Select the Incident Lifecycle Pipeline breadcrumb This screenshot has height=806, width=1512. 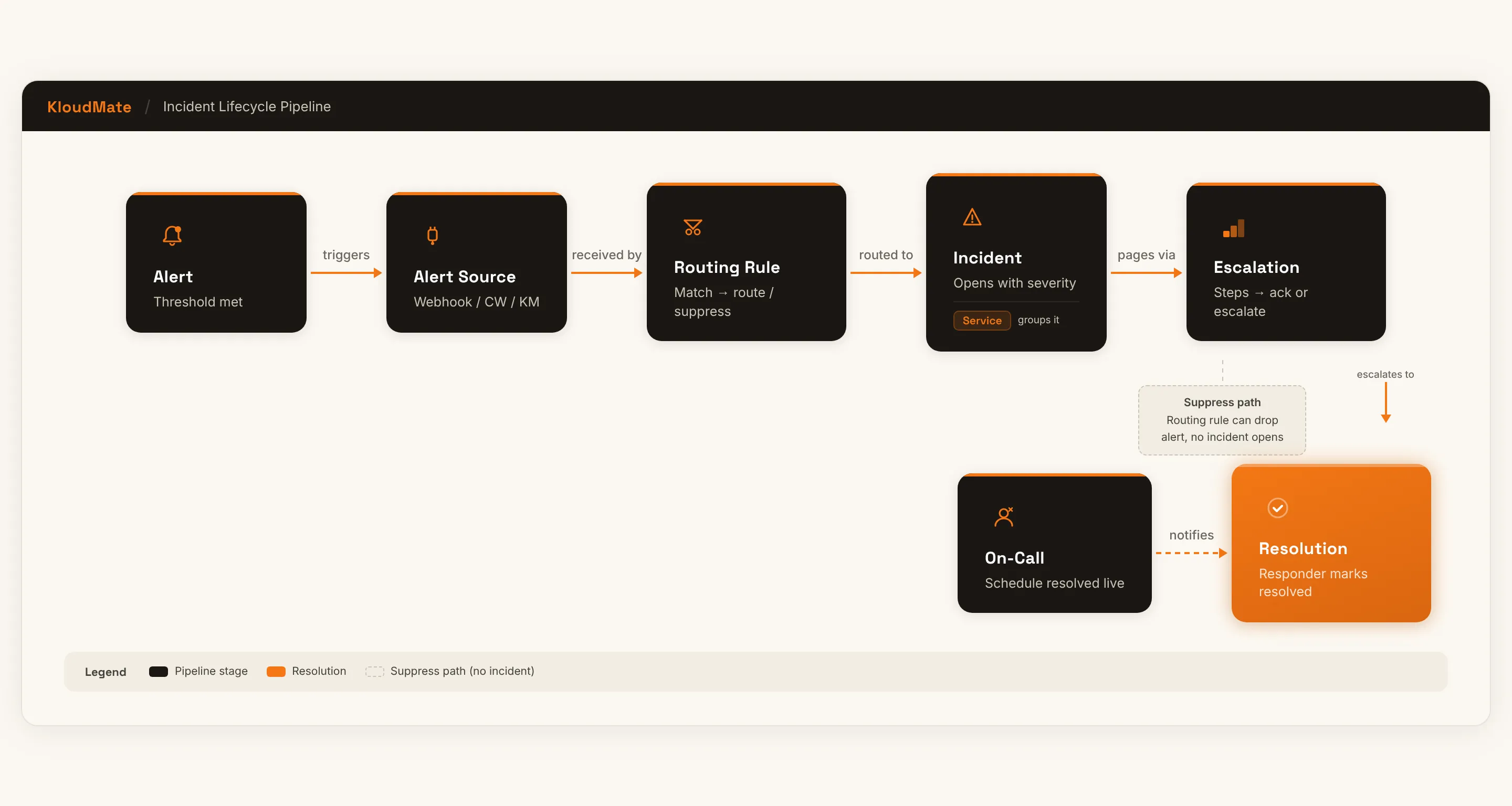coord(247,107)
